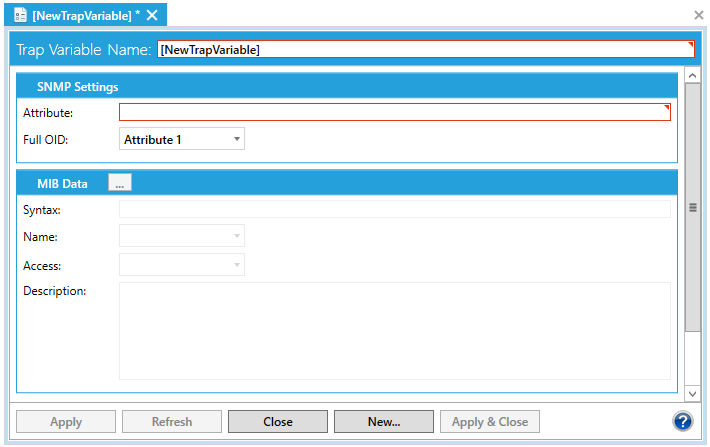Open the MIB Data browse (...) button
Viewport: 710px width, 447px height.
[x=120, y=183]
